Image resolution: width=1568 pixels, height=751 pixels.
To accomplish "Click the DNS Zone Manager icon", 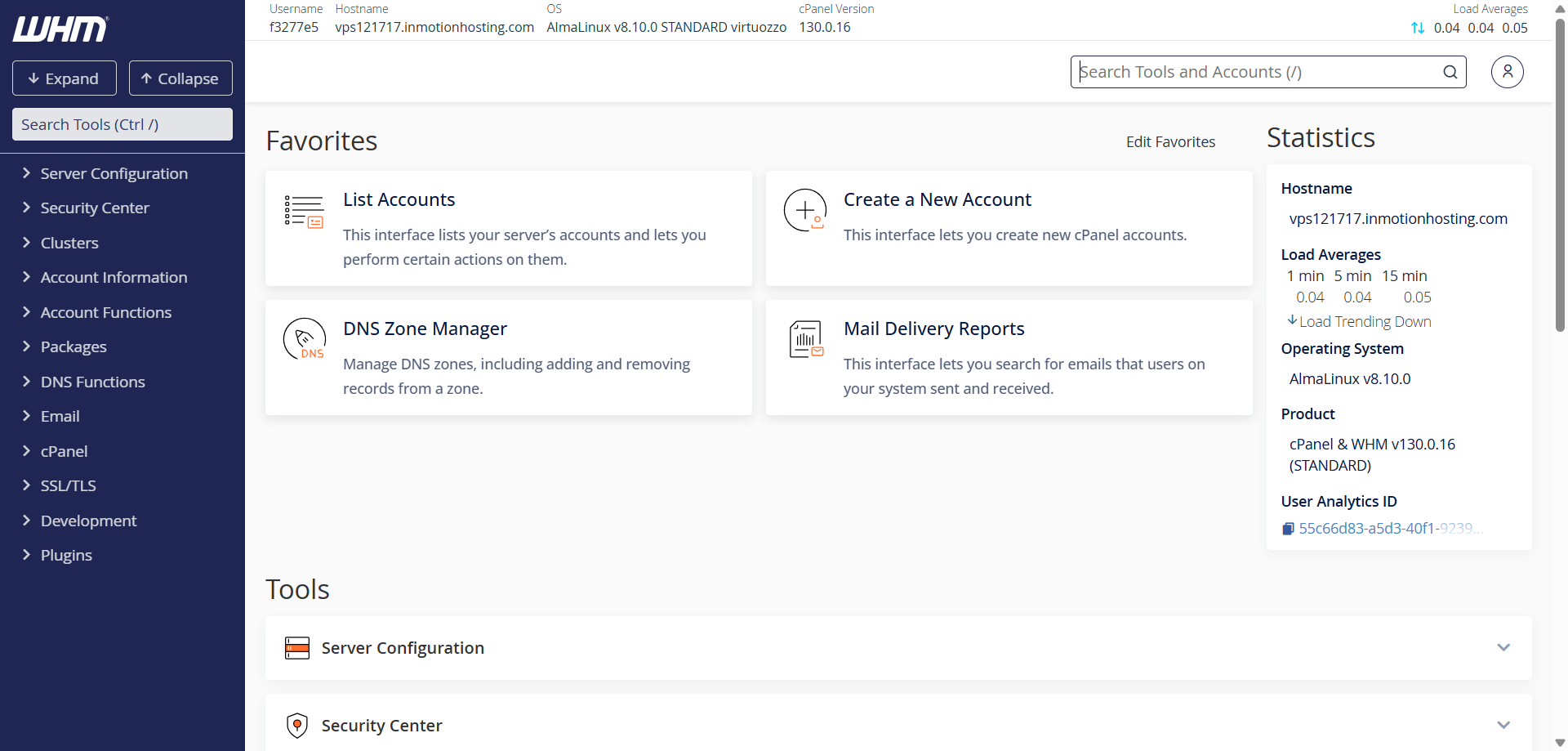I will point(305,339).
